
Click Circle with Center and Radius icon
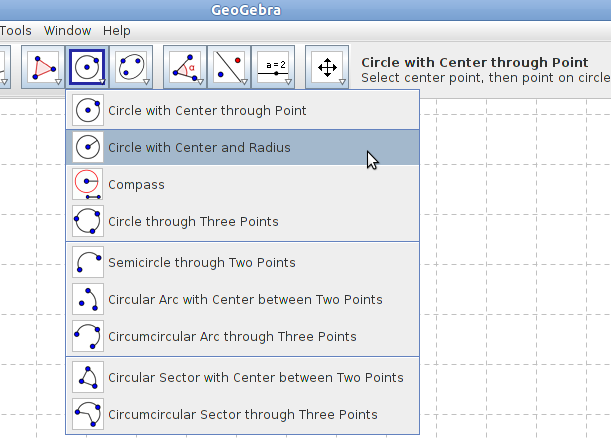point(88,147)
